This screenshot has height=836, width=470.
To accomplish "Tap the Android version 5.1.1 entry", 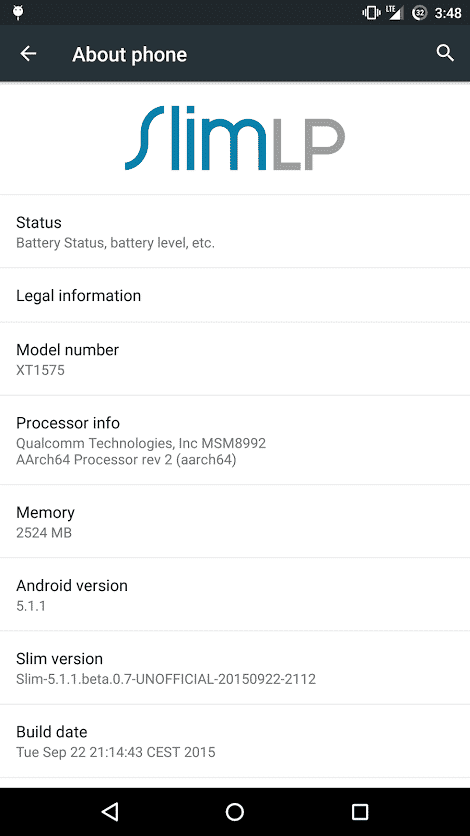I will click(x=235, y=594).
